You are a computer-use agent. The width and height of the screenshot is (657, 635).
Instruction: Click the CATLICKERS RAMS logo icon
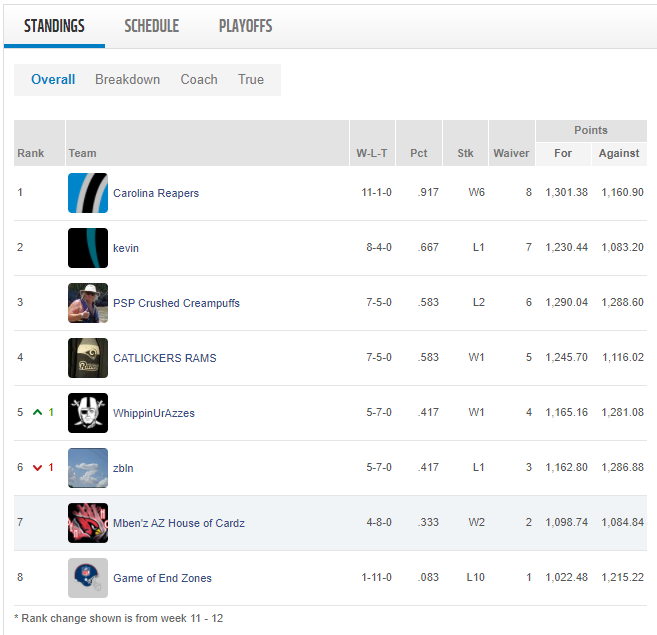[88, 358]
